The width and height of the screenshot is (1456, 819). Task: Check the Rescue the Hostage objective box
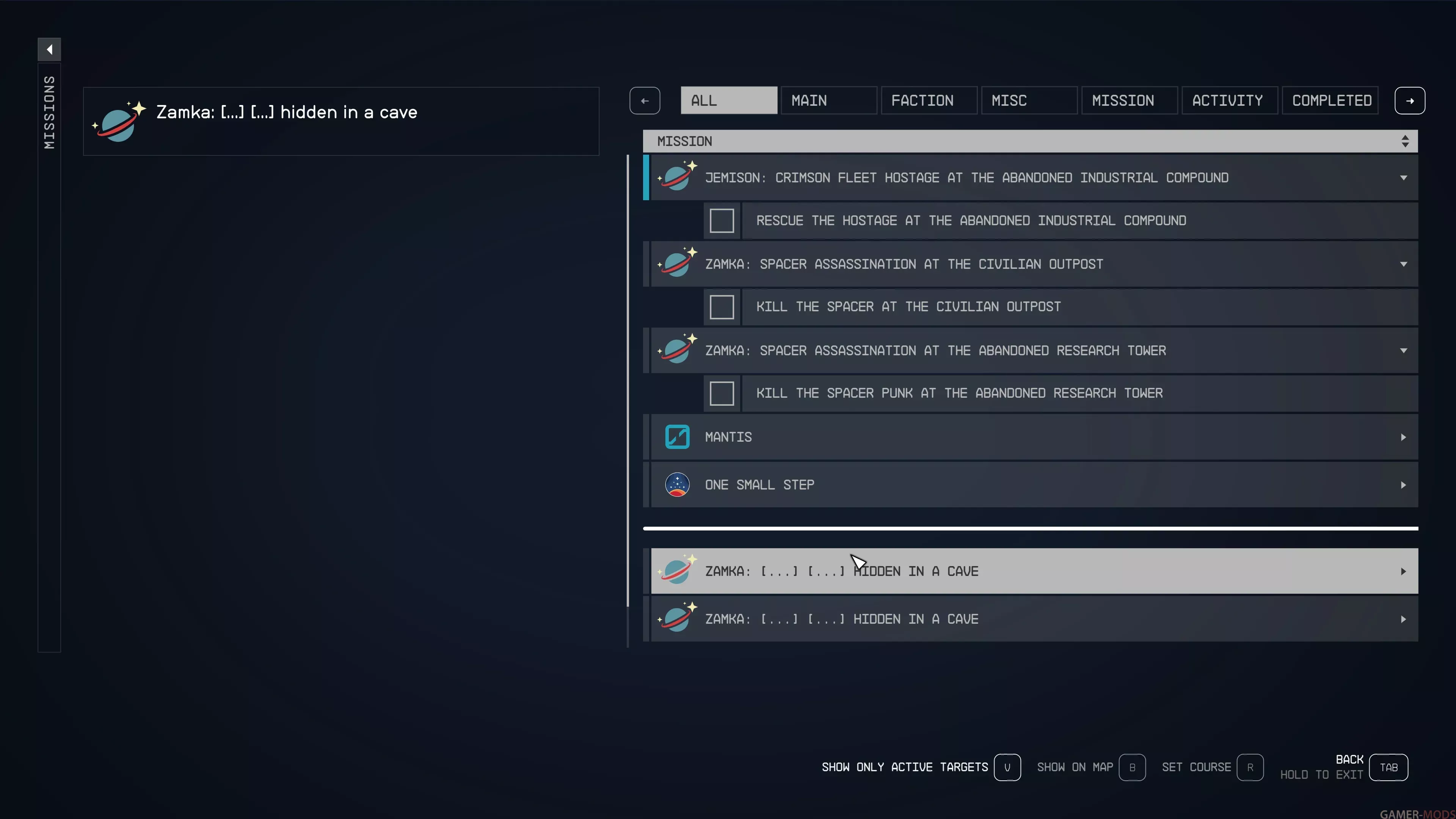(722, 220)
